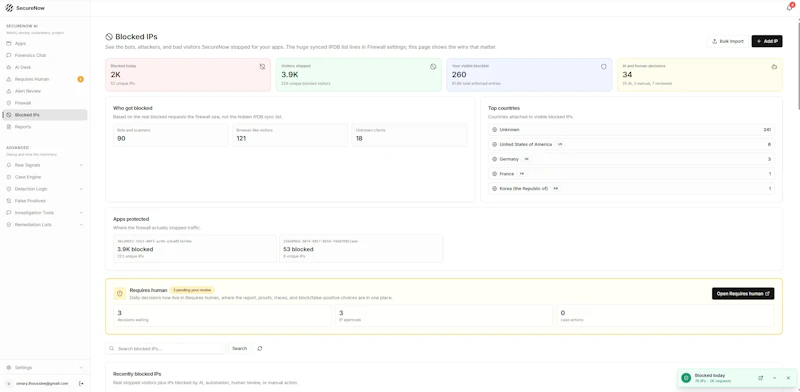
Task: Click the Bots and scanners tile
Action: (x=171, y=135)
